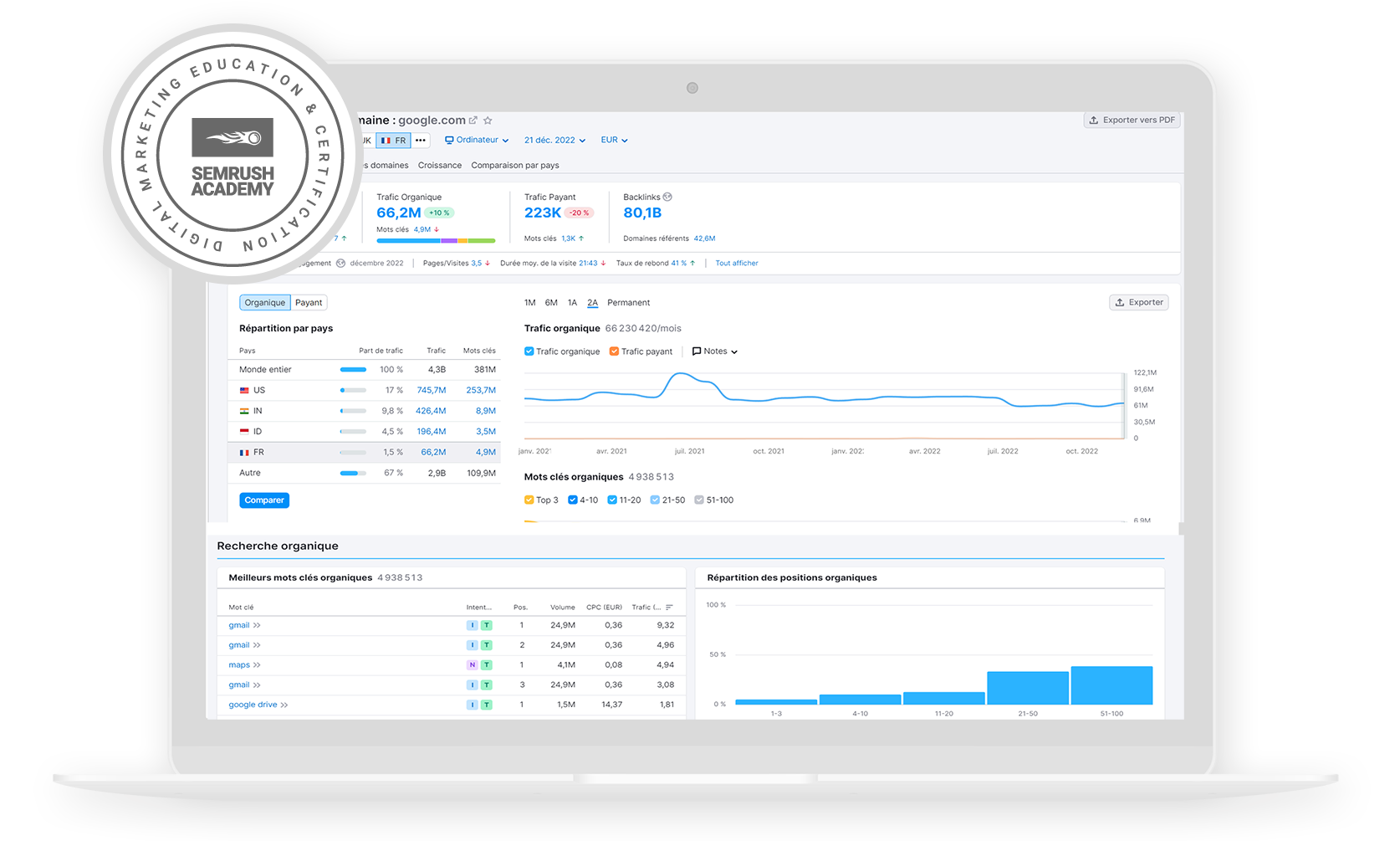Open google.com via external link icon
This screenshot has width=1400, height=841.
[473, 121]
